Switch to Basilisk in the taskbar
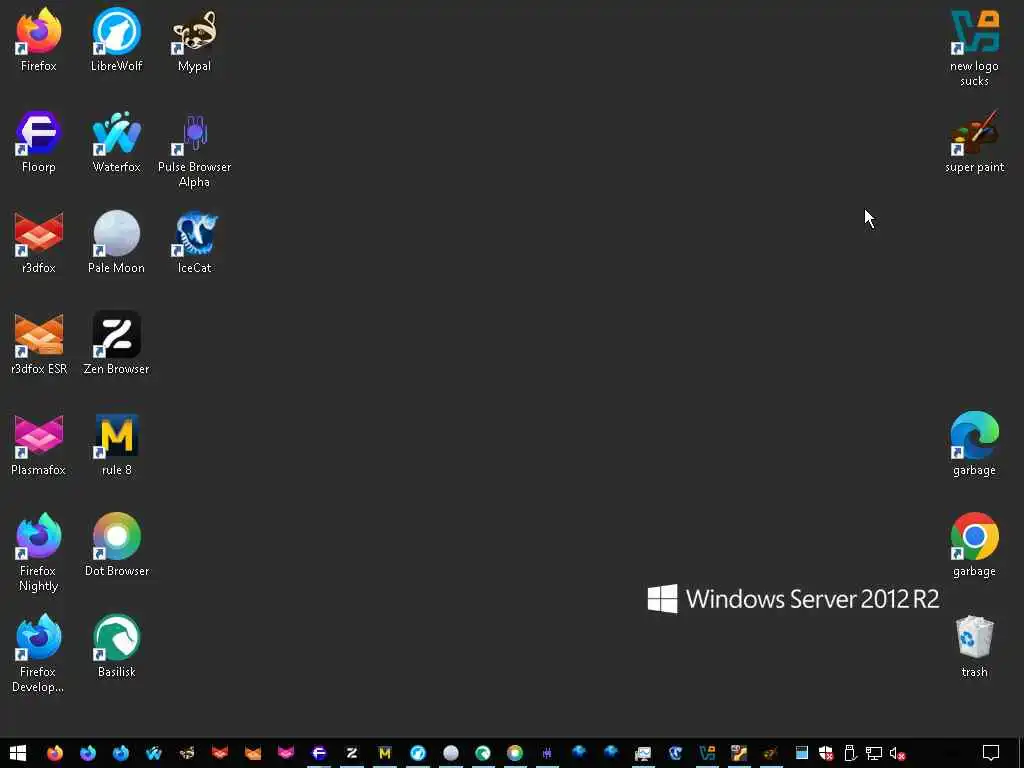This screenshot has width=1024, height=768. point(483,753)
